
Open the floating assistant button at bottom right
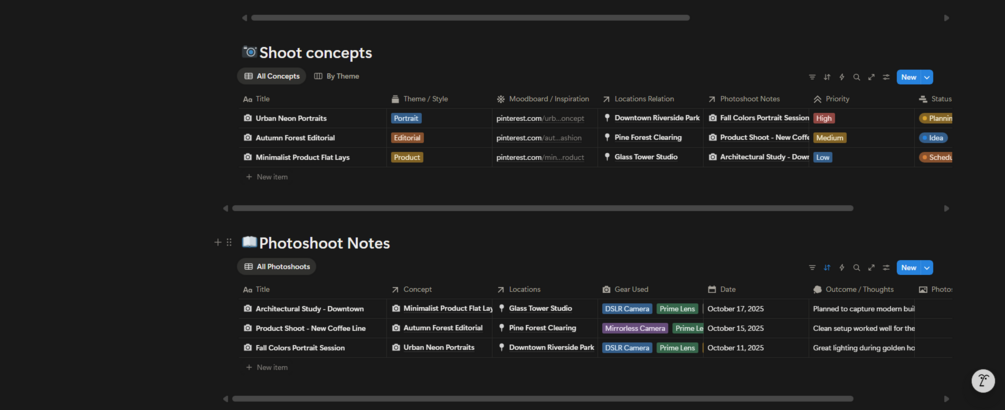983,381
